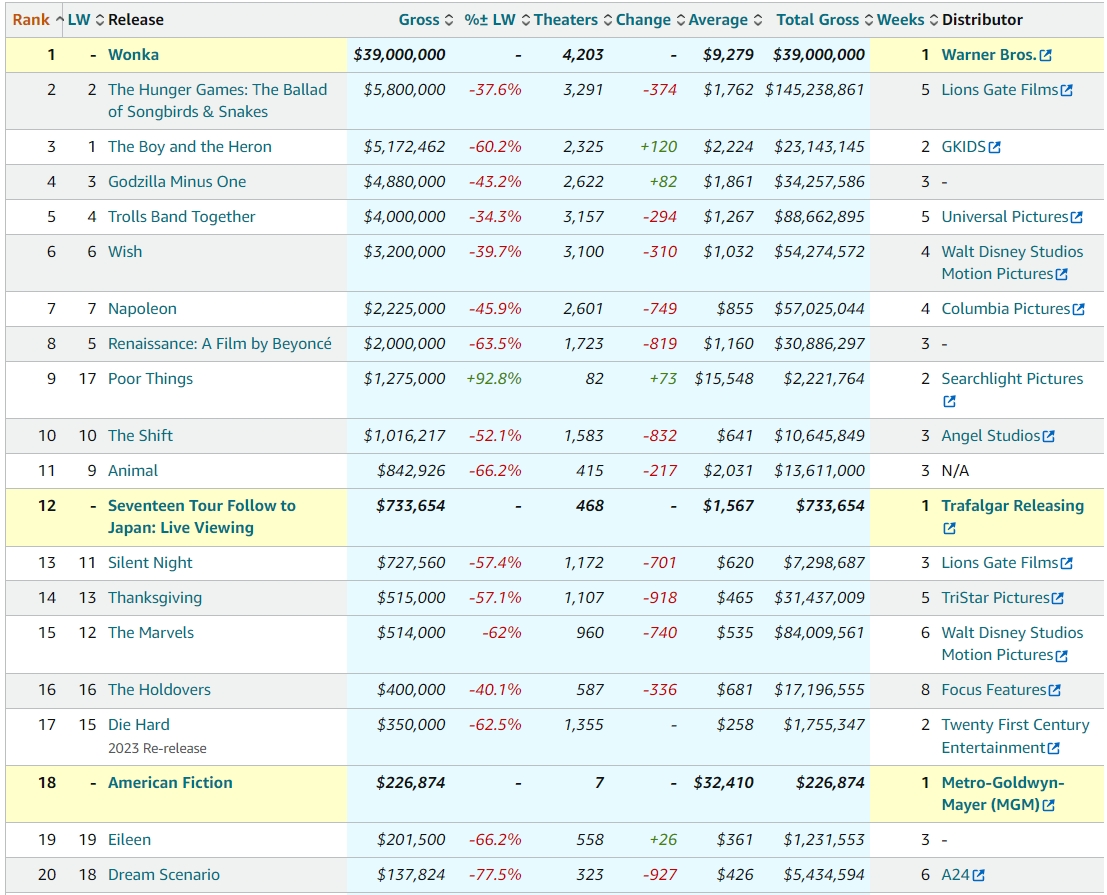Click external link icon beside Columbia Pictures

click(x=1078, y=309)
